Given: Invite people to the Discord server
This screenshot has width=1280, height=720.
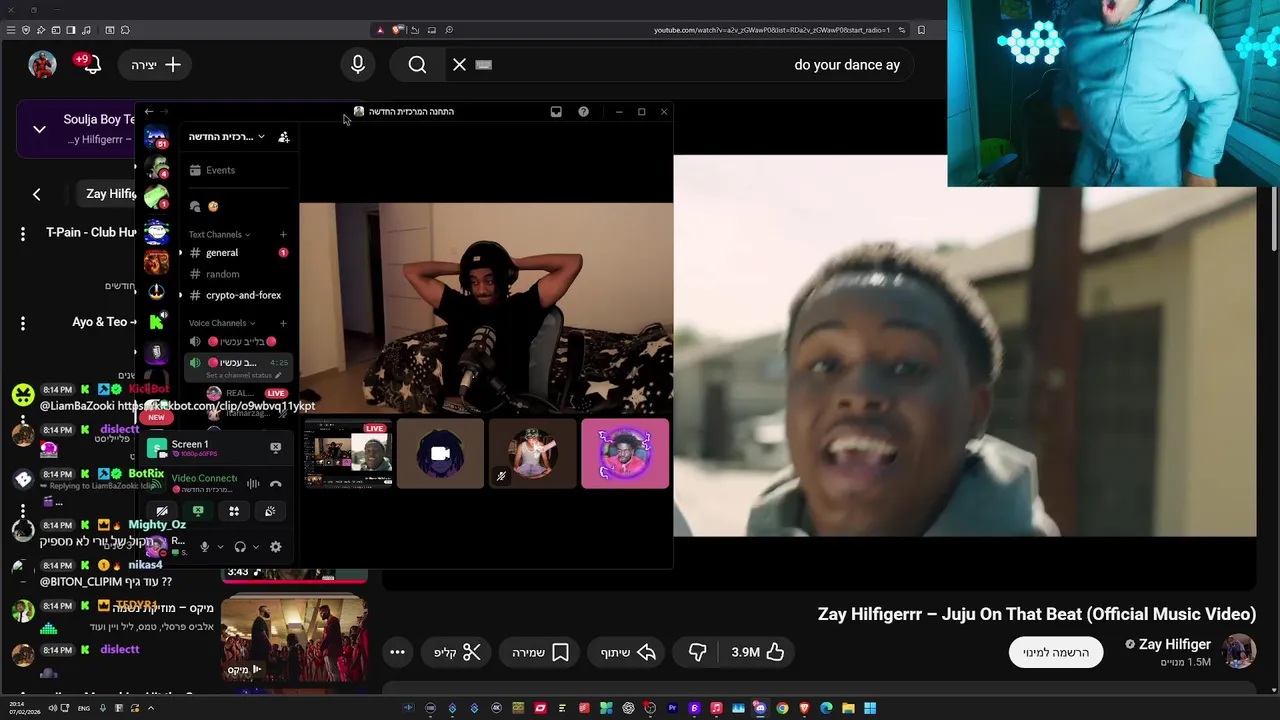Looking at the screenshot, I should click(x=284, y=137).
